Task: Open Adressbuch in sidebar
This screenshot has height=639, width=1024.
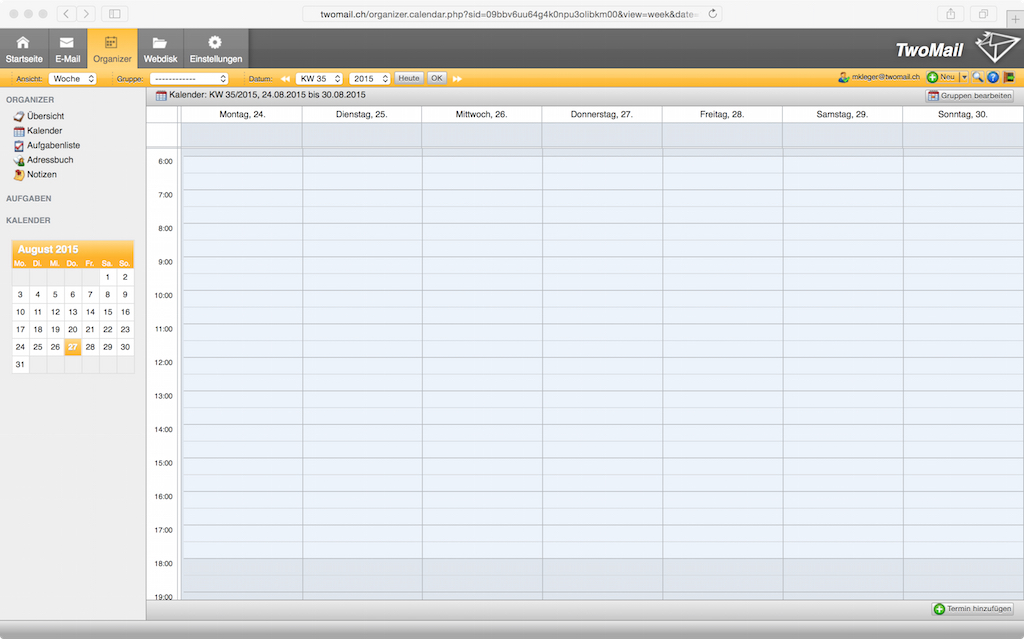Action: [x=50, y=159]
